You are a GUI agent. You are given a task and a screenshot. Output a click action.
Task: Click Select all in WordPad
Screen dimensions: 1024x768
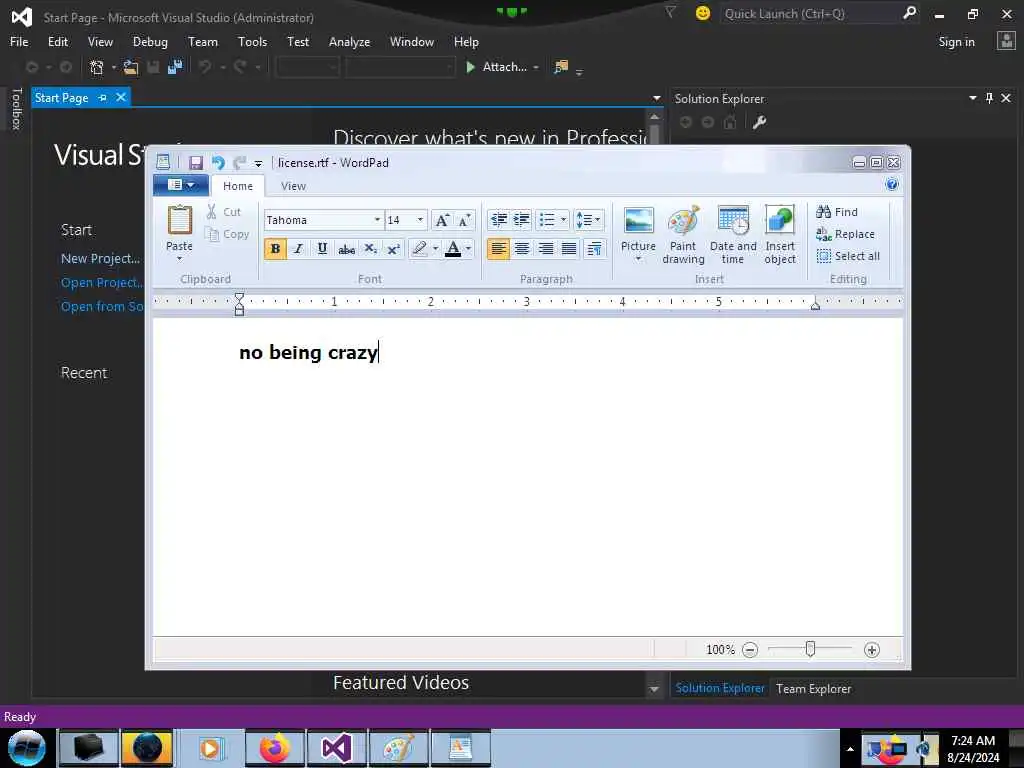[848, 256]
